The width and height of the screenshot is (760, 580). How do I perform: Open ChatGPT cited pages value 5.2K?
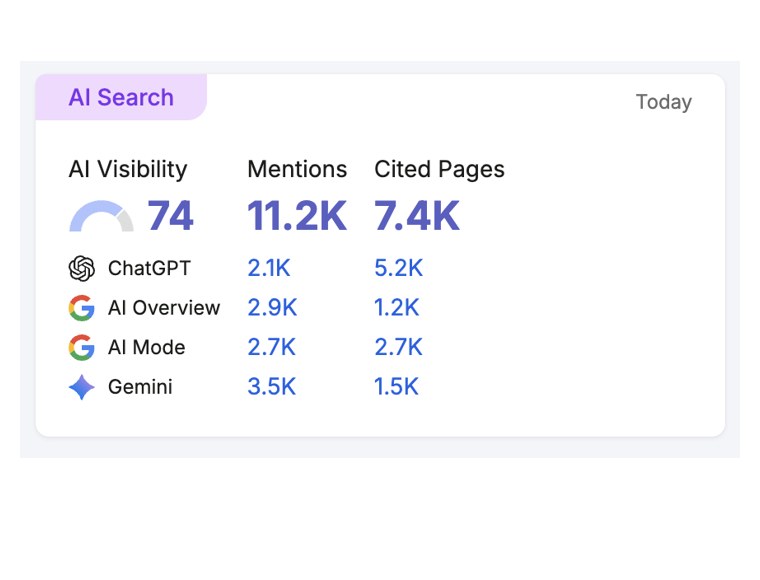pyautogui.click(x=398, y=268)
